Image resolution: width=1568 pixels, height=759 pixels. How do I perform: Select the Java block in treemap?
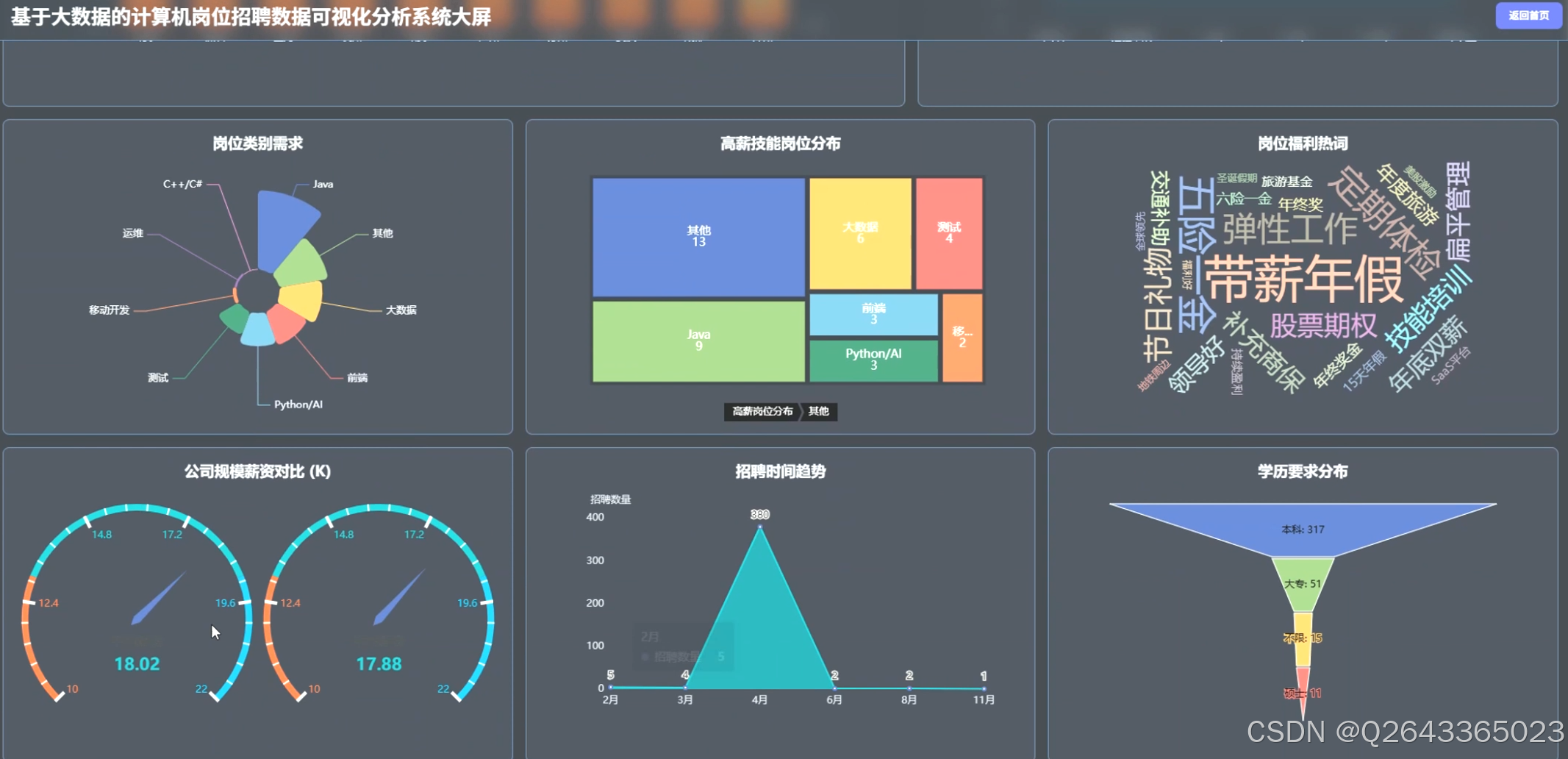coord(698,341)
